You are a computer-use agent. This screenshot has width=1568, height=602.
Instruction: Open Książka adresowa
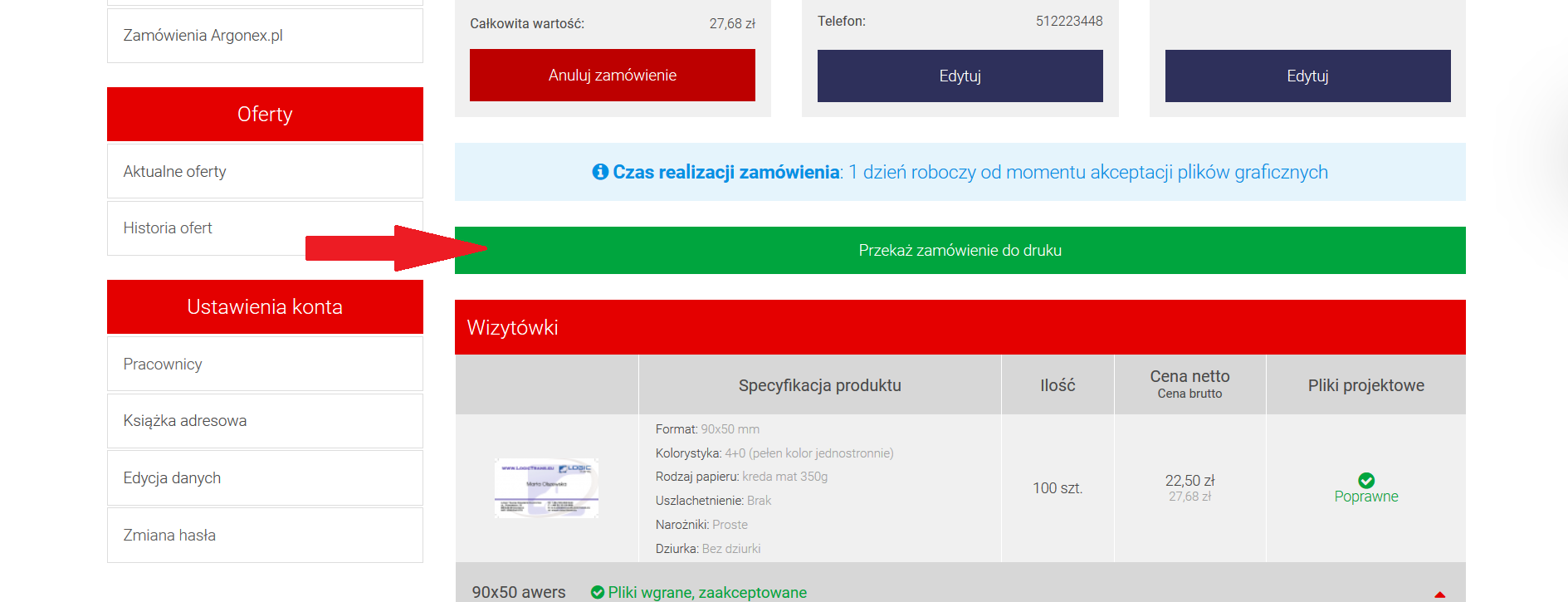pyautogui.click(x=265, y=421)
